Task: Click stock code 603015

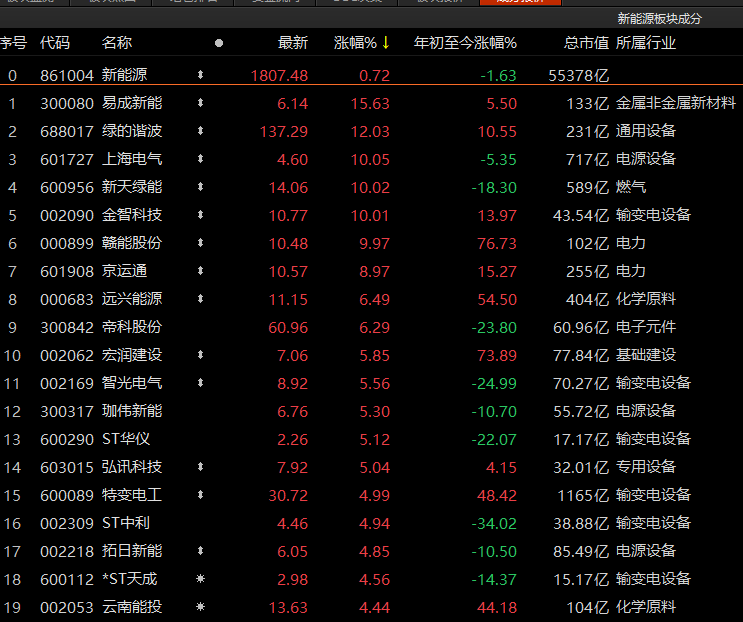Action: [67, 468]
